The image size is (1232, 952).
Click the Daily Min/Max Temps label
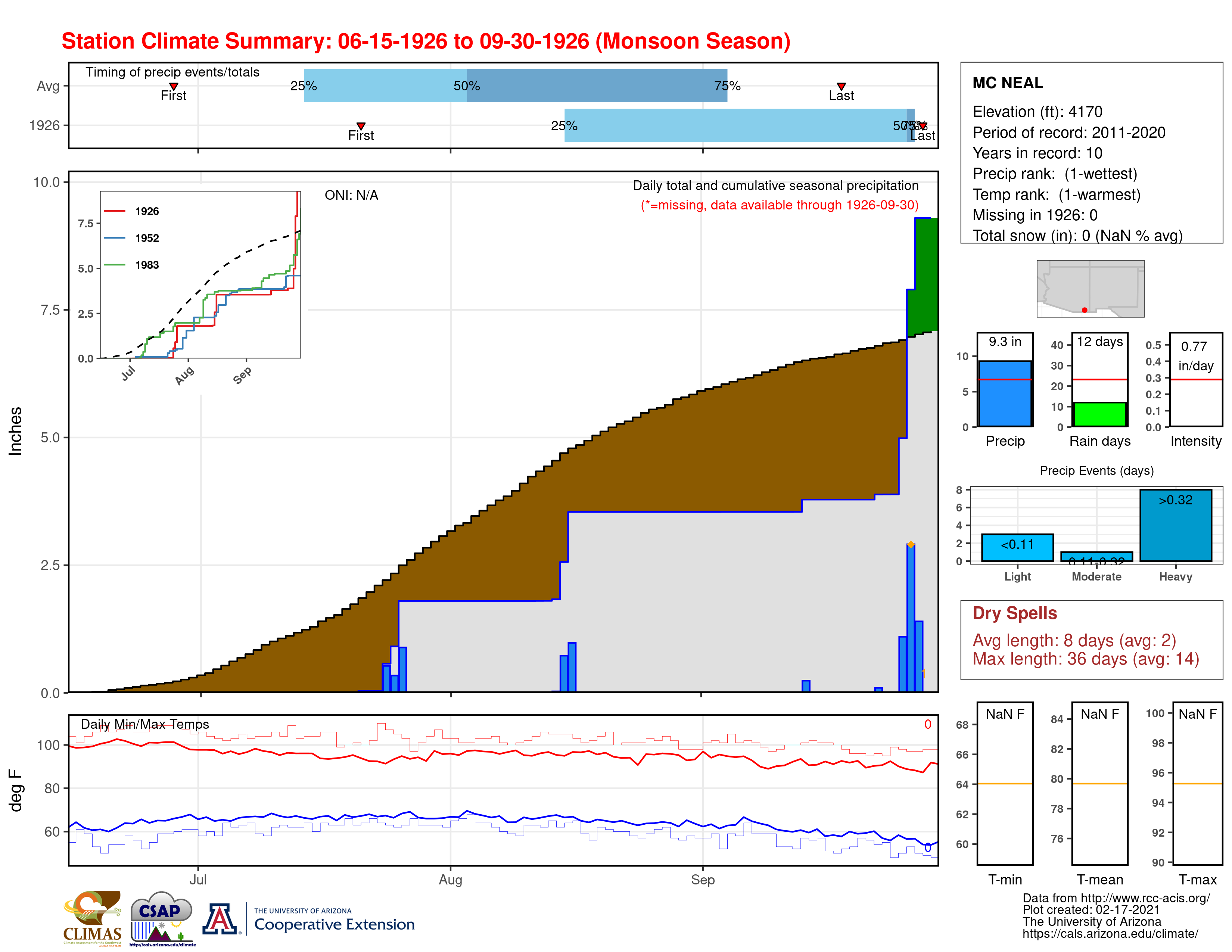144,724
